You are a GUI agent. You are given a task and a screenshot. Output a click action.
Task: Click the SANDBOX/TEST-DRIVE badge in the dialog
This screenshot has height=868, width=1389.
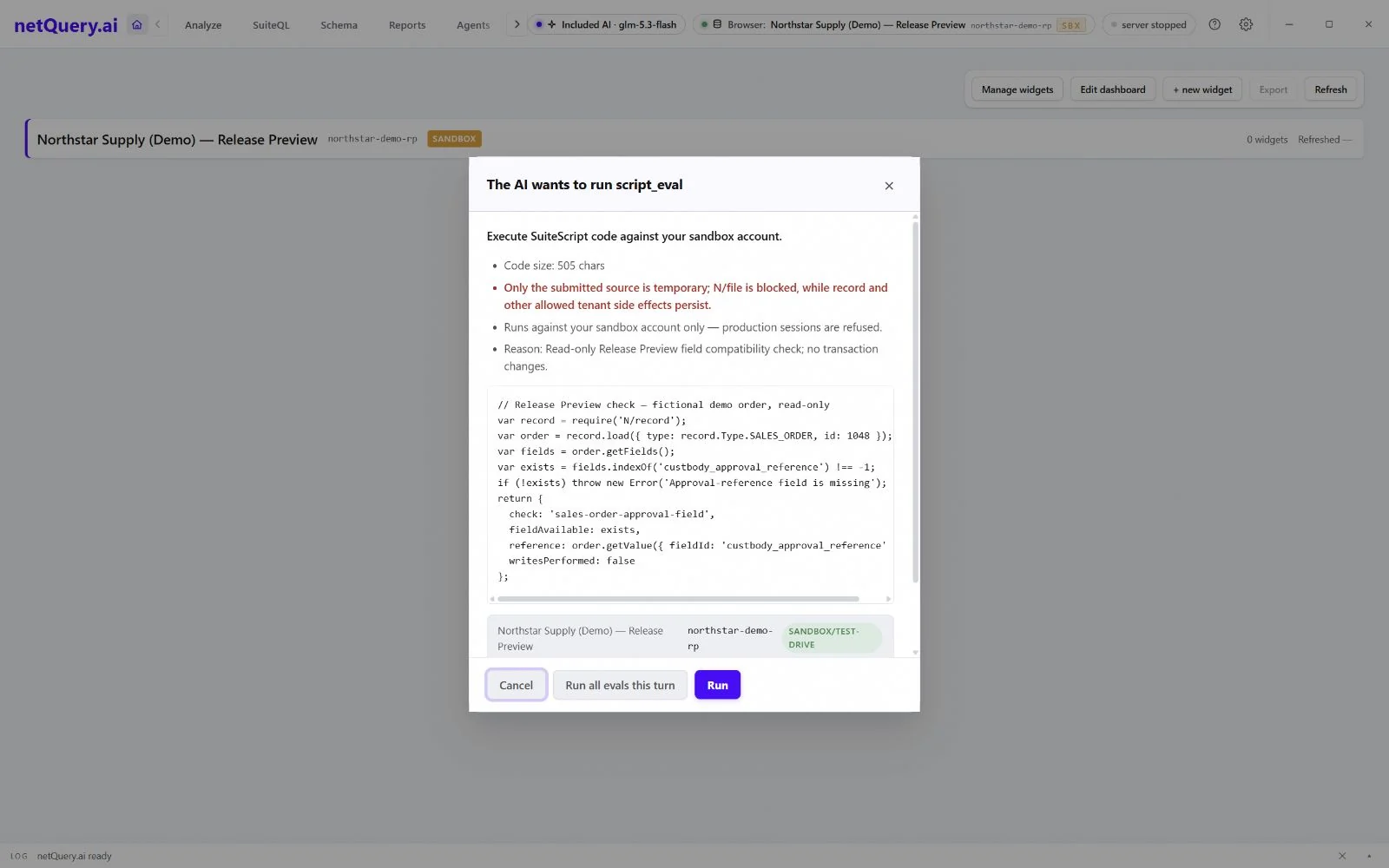tap(831, 638)
